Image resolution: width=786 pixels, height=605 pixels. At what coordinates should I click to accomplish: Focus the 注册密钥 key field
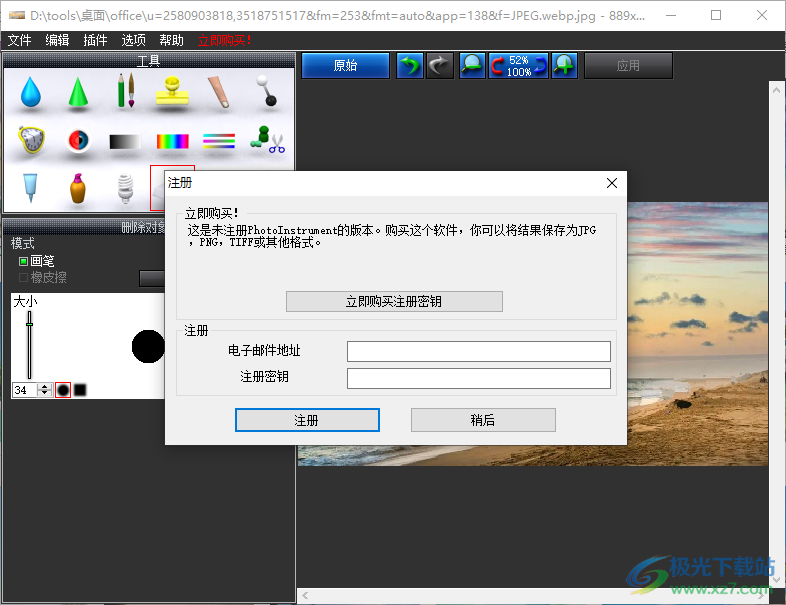click(479, 378)
